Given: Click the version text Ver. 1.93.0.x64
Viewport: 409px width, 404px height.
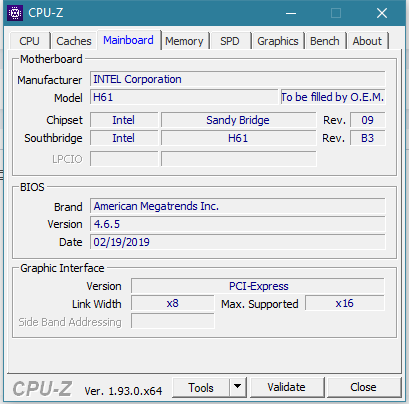Looking at the screenshot, I should pyautogui.click(x=123, y=391).
